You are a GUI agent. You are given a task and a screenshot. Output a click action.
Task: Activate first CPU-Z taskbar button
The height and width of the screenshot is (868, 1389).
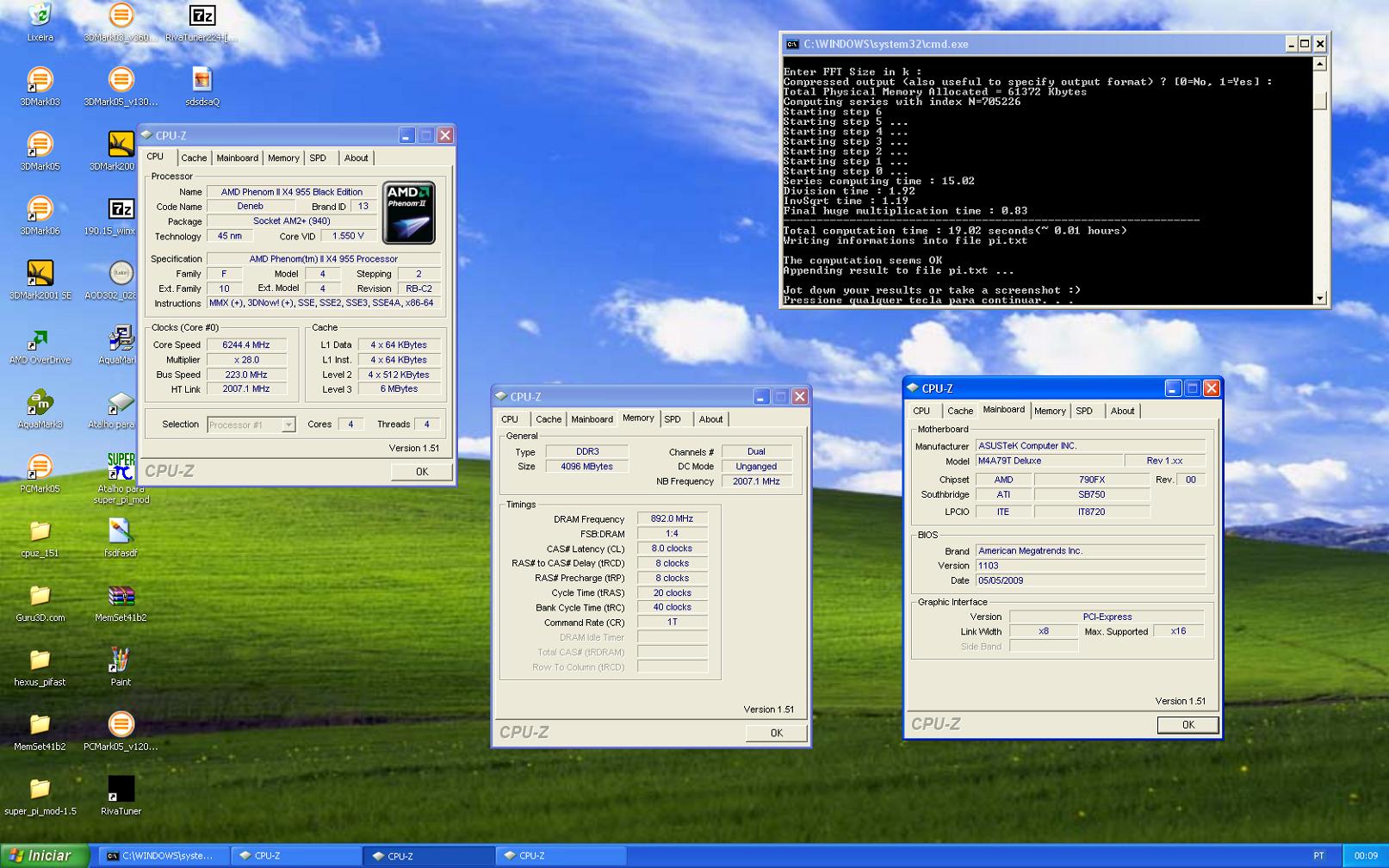point(295,856)
